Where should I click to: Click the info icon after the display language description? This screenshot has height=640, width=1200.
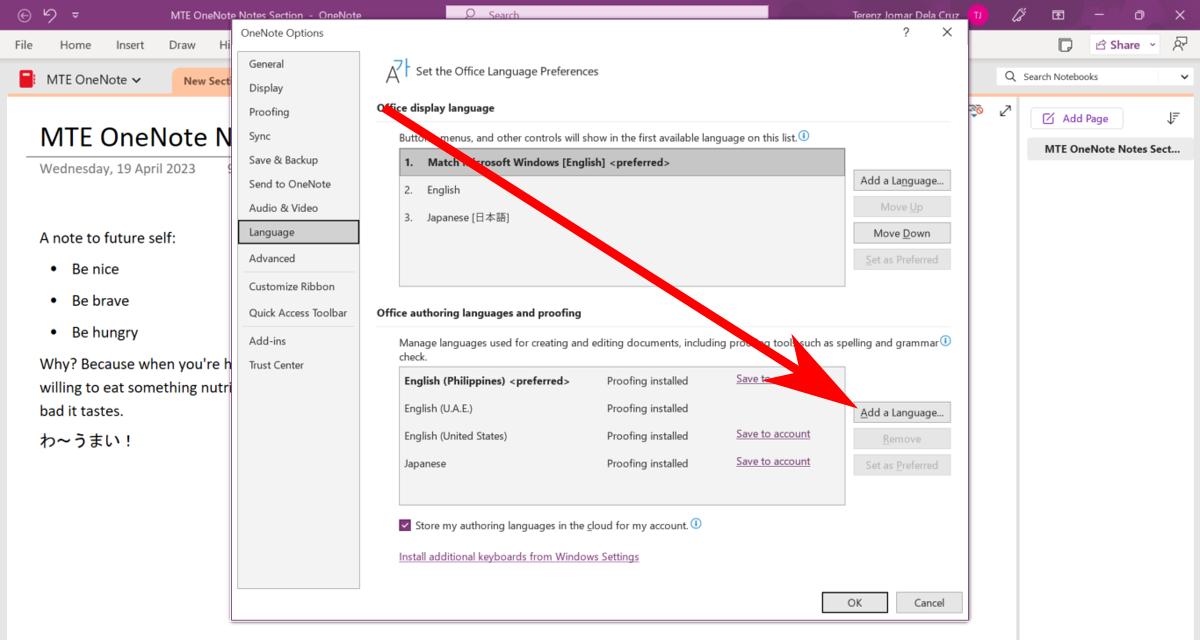[x=804, y=136]
